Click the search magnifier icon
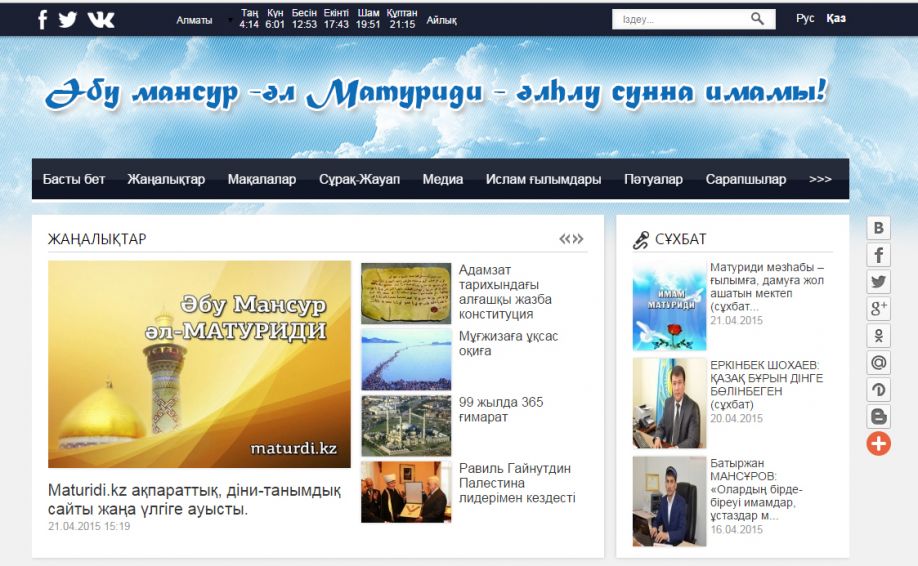This screenshot has height=566, width=918. click(x=757, y=18)
